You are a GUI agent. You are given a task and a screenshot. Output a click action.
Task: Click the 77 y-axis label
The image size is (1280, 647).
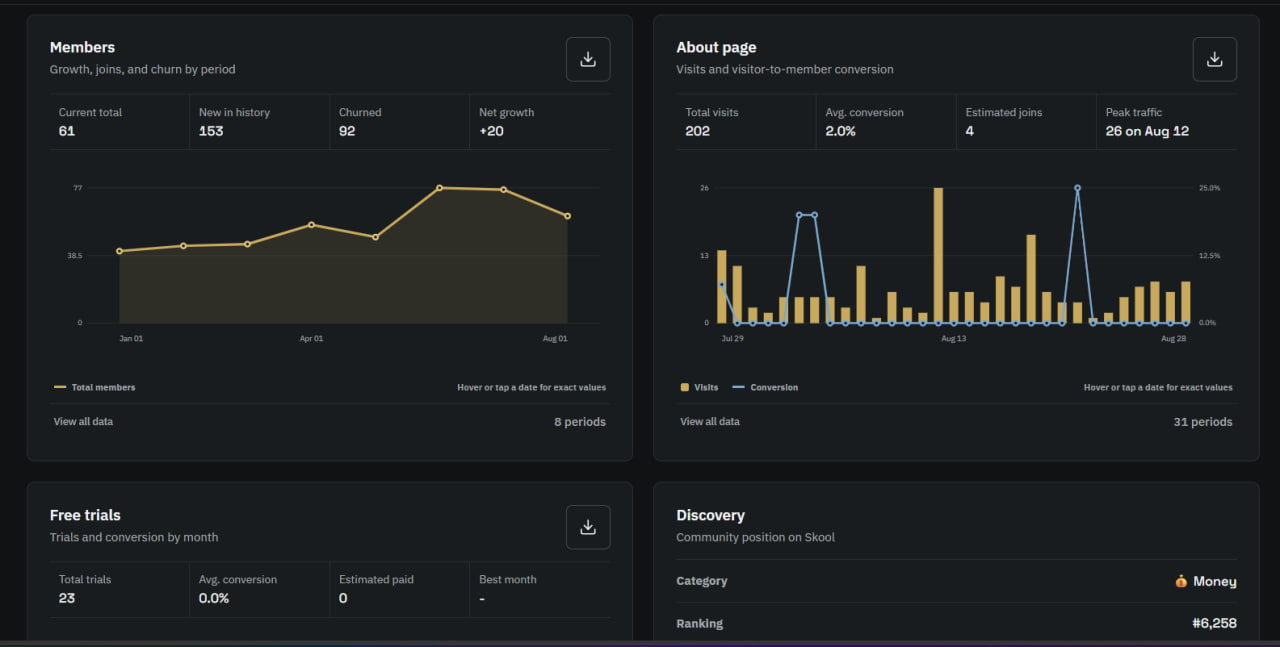(77, 188)
